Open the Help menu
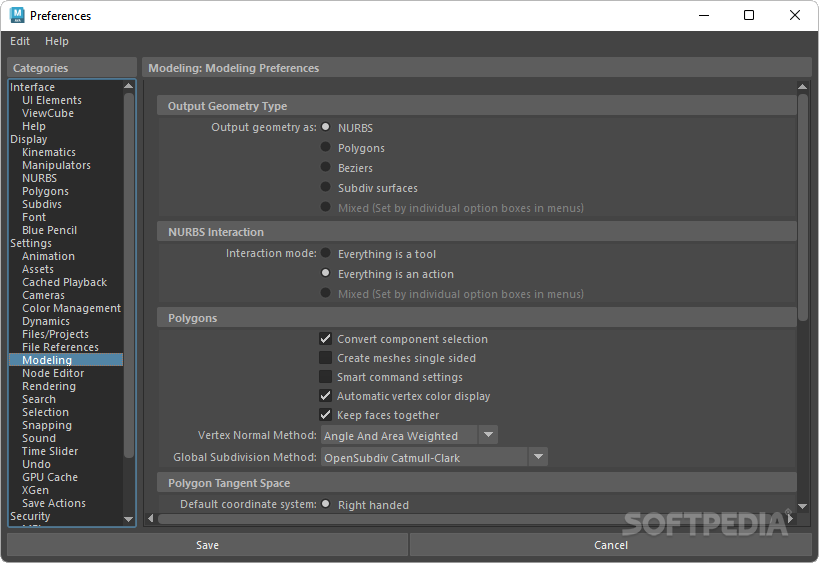This screenshot has width=819, height=563. [56, 41]
